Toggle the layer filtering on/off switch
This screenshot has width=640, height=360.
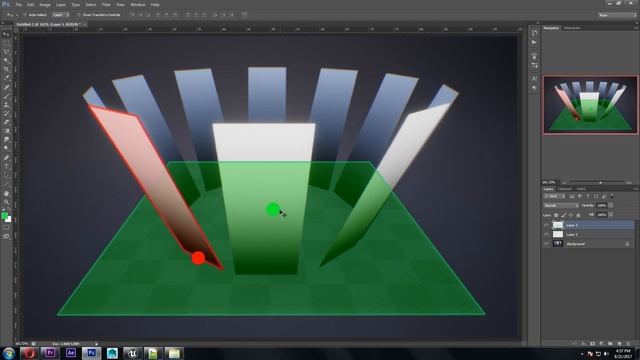612,196
